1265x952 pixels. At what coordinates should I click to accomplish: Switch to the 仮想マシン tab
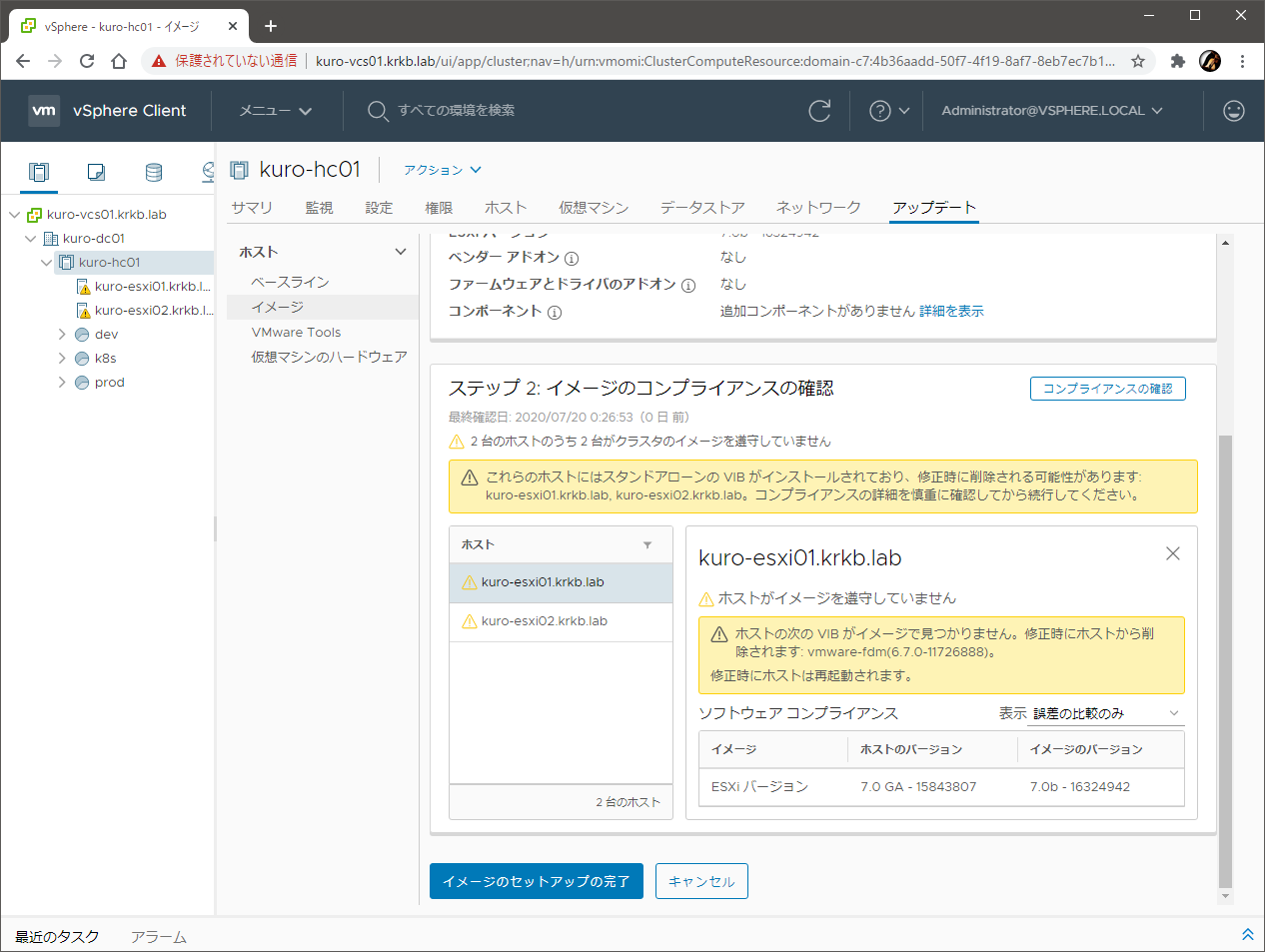pyautogui.click(x=593, y=208)
